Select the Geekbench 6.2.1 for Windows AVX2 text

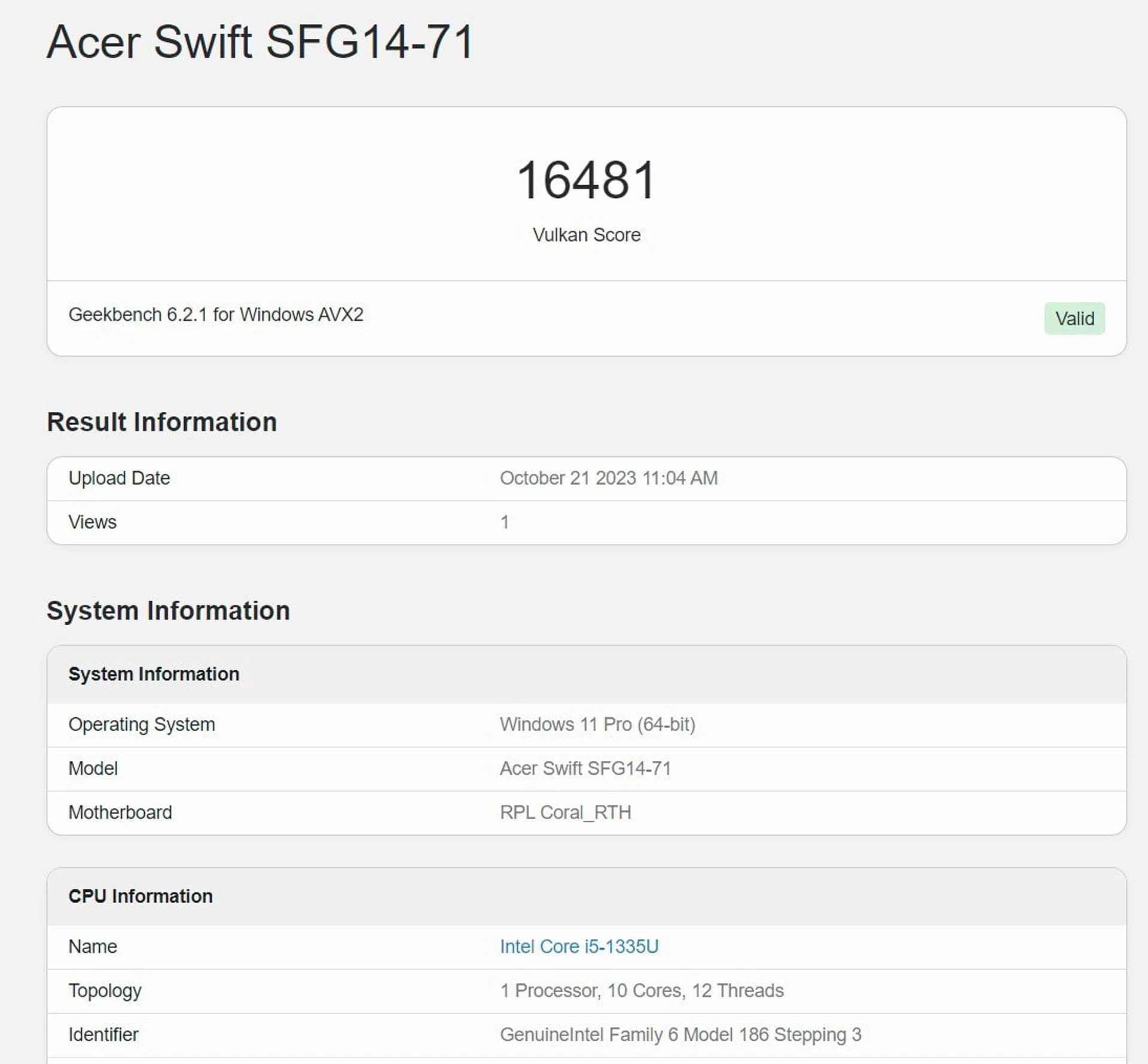(216, 314)
